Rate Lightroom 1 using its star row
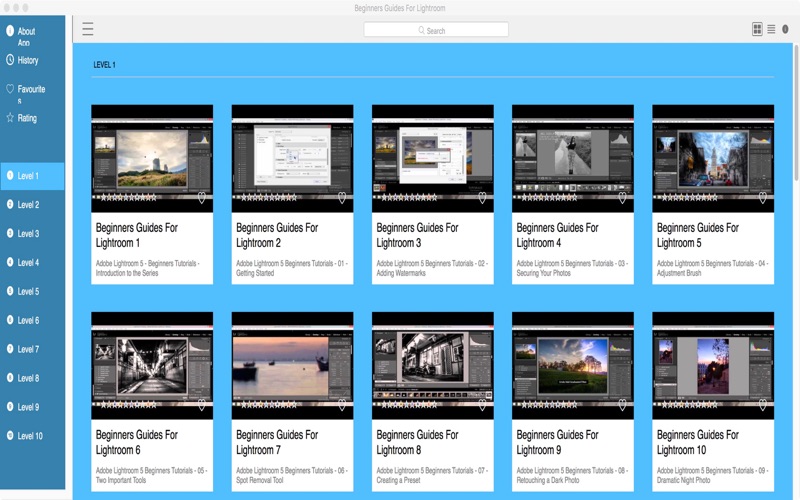Screen dimensions: 800x500 pos(129,197)
